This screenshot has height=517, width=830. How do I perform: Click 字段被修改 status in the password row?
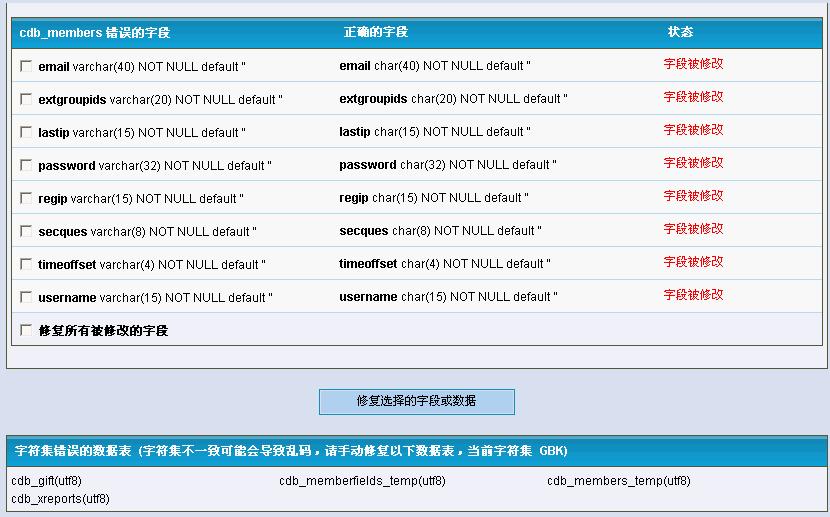[693, 163]
